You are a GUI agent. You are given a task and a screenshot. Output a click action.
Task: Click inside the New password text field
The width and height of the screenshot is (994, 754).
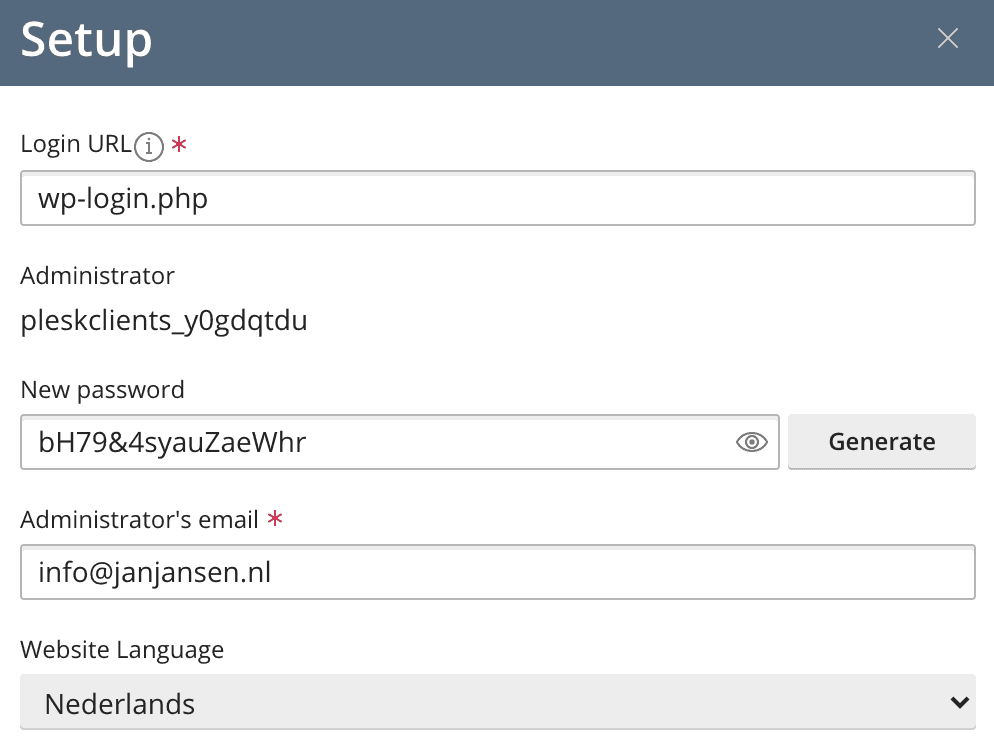coord(380,442)
